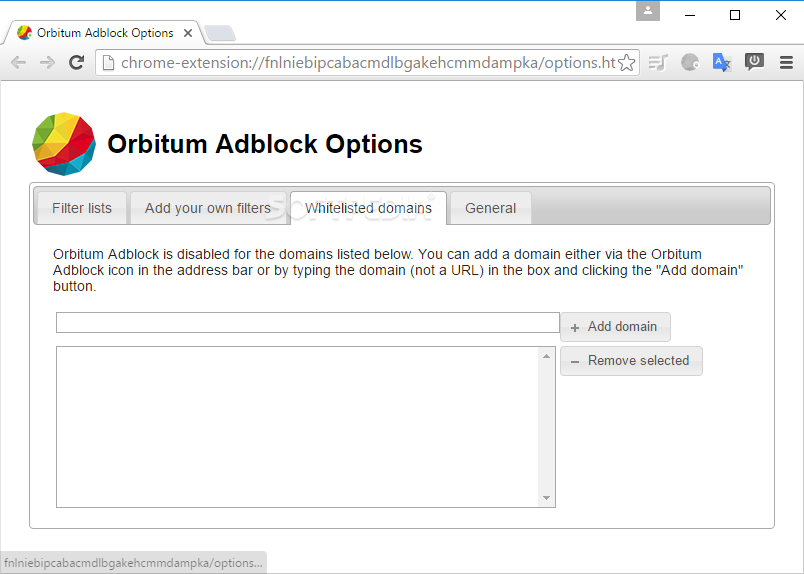Reload the options page
Viewport: 804px width, 574px height.
click(77, 63)
